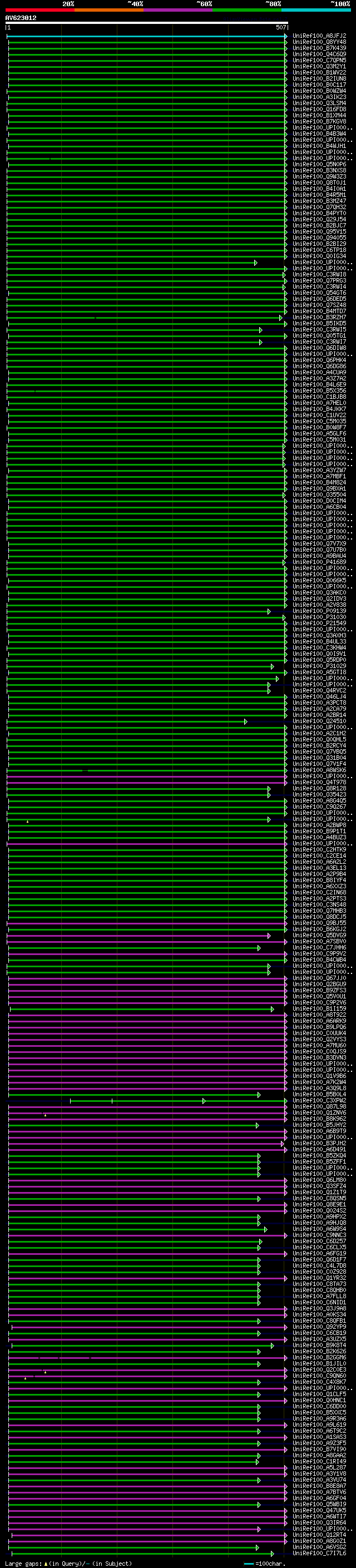This screenshot has width=356, height=1568.
Task: Select the UniRef100_Q7QH32 hit label
Action: (x=319, y=207)
